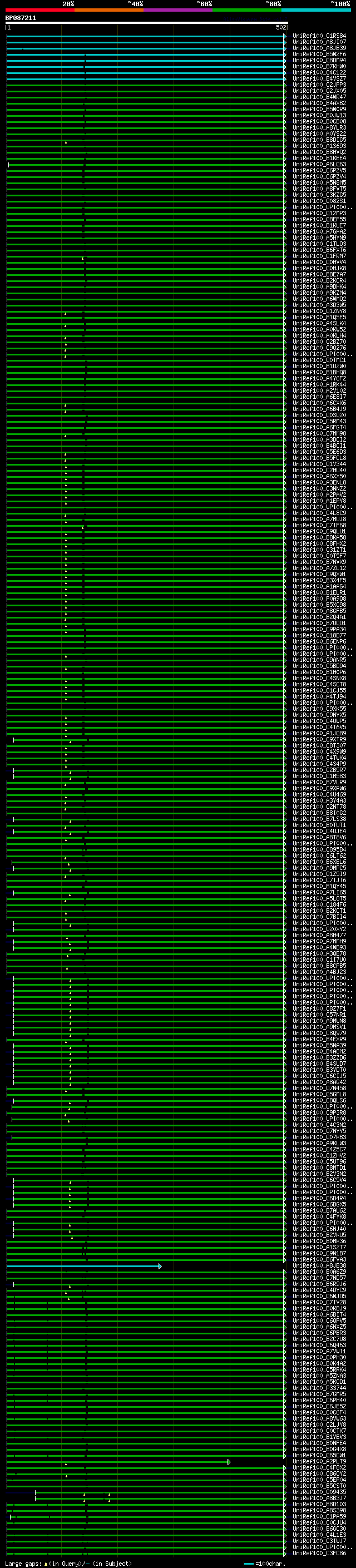
Task: Select the label UniRef100_B4AXB2
Action: 319,103
